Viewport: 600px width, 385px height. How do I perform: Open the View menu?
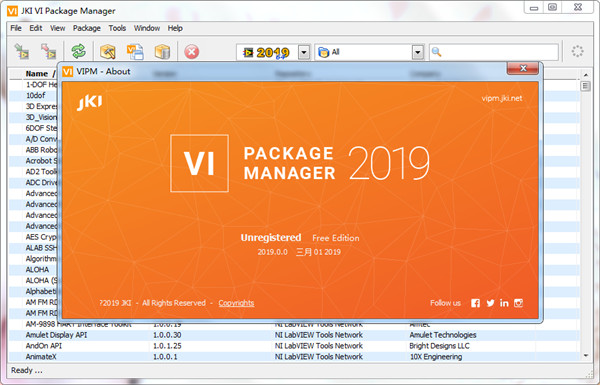(x=57, y=28)
